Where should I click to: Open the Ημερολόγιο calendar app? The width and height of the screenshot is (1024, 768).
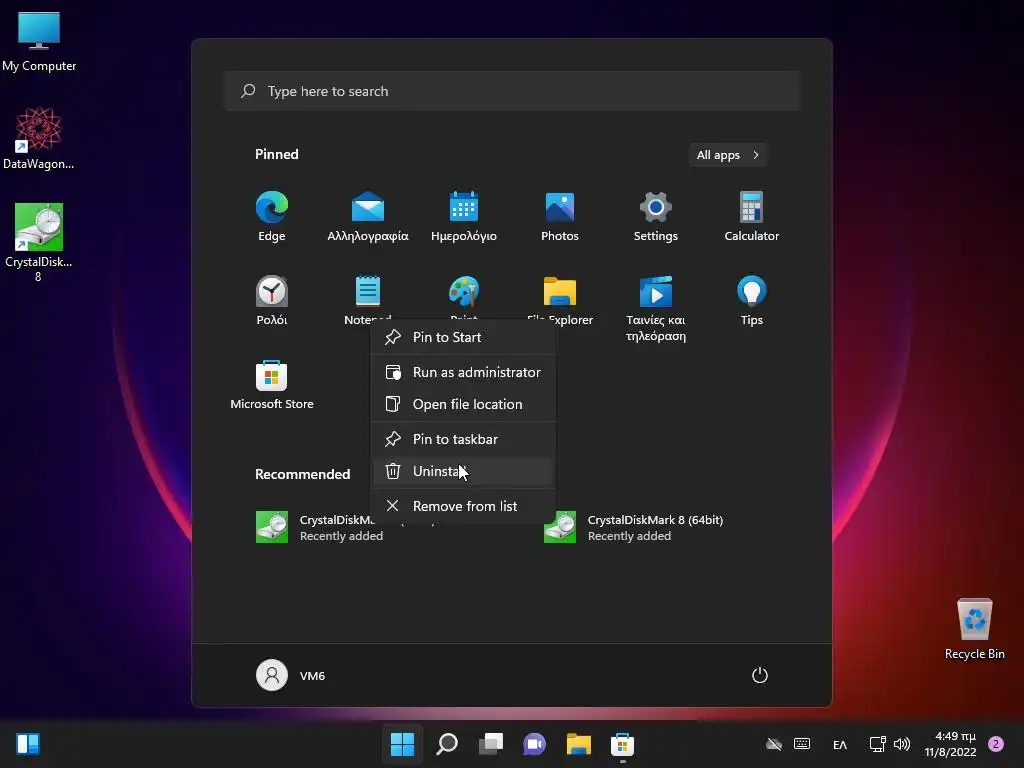tap(464, 216)
